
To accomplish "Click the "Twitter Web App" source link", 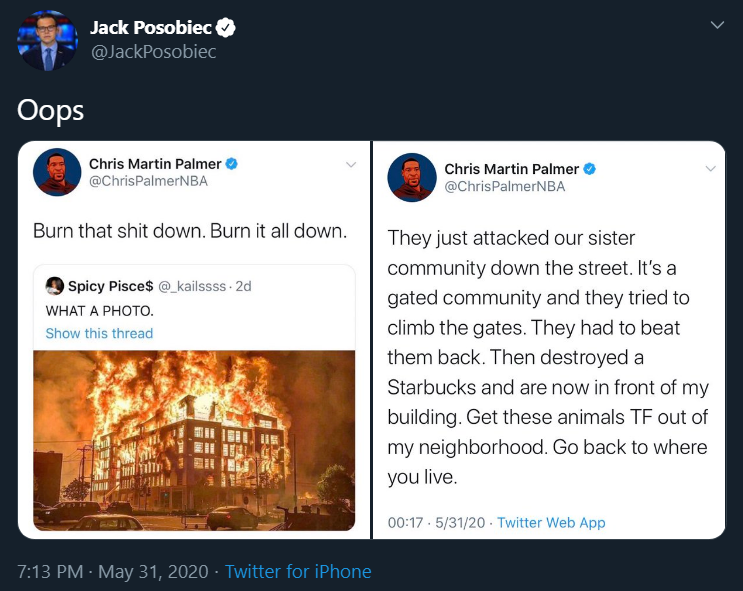I will [x=551, y=522].
